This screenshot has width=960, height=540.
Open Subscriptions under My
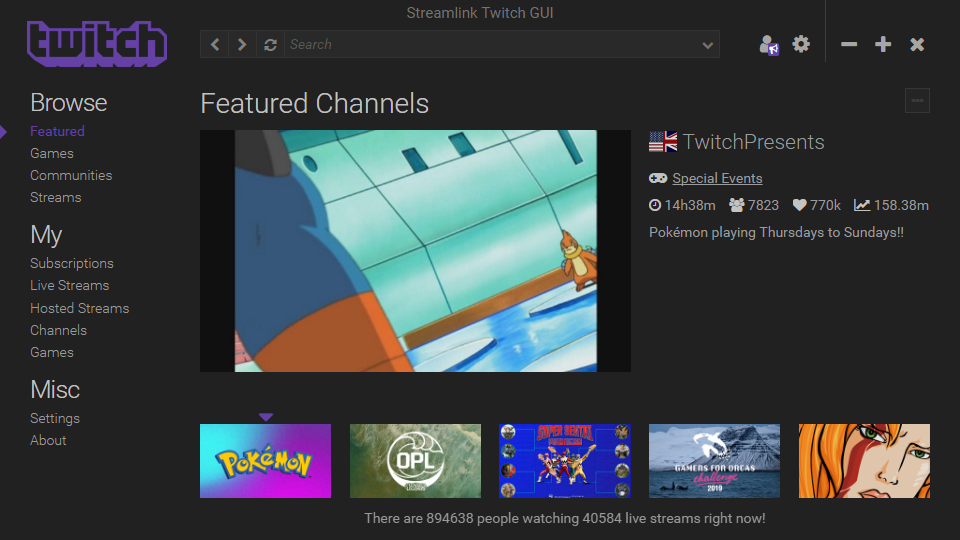point(72,263)
